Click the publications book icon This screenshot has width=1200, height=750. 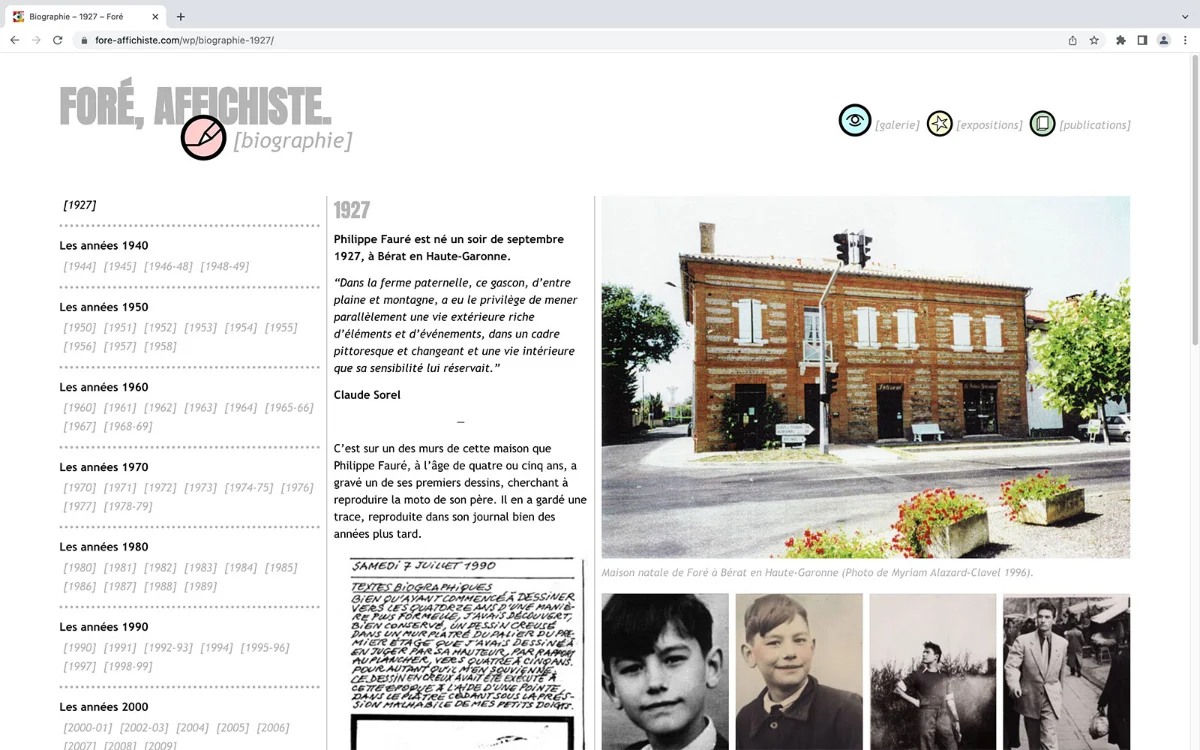[1042, 123]
